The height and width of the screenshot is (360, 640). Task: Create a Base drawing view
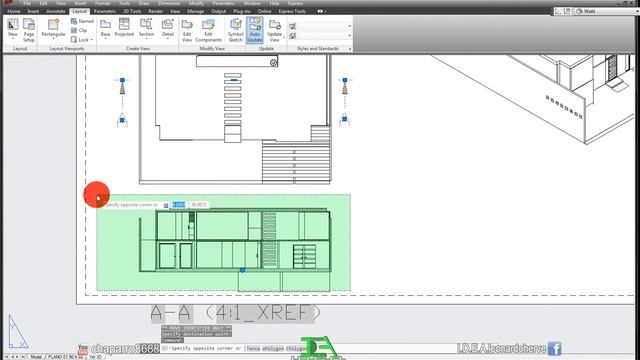point(105,28)
